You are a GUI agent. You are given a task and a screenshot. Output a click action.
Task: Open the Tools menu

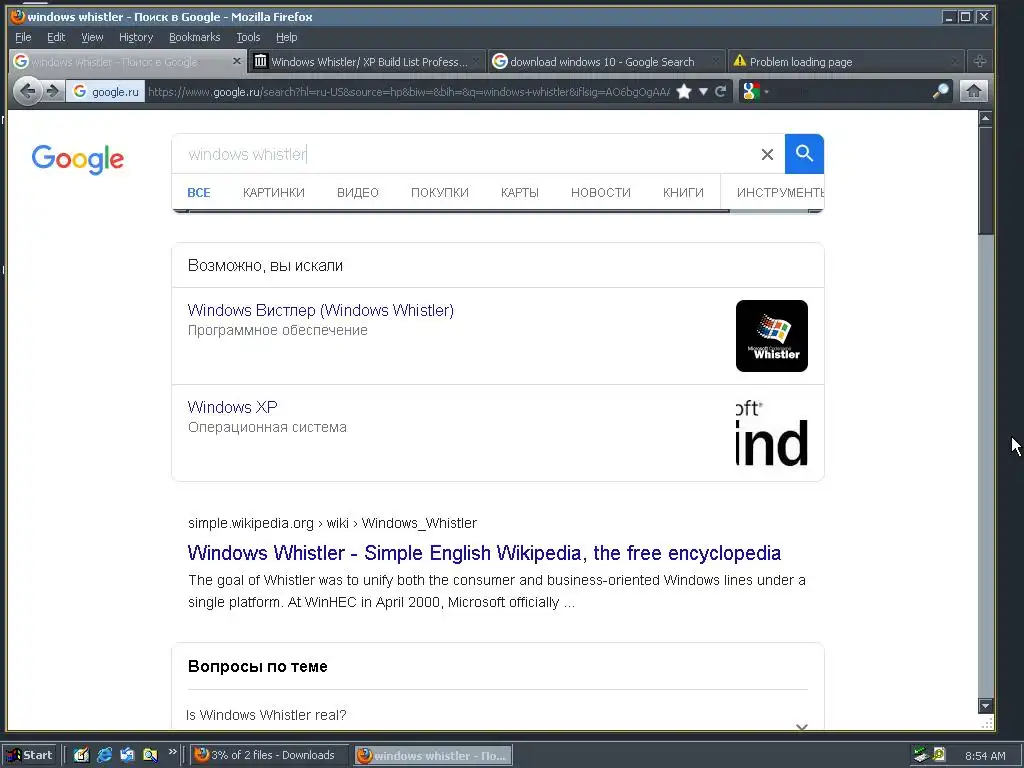coord(248,37)
